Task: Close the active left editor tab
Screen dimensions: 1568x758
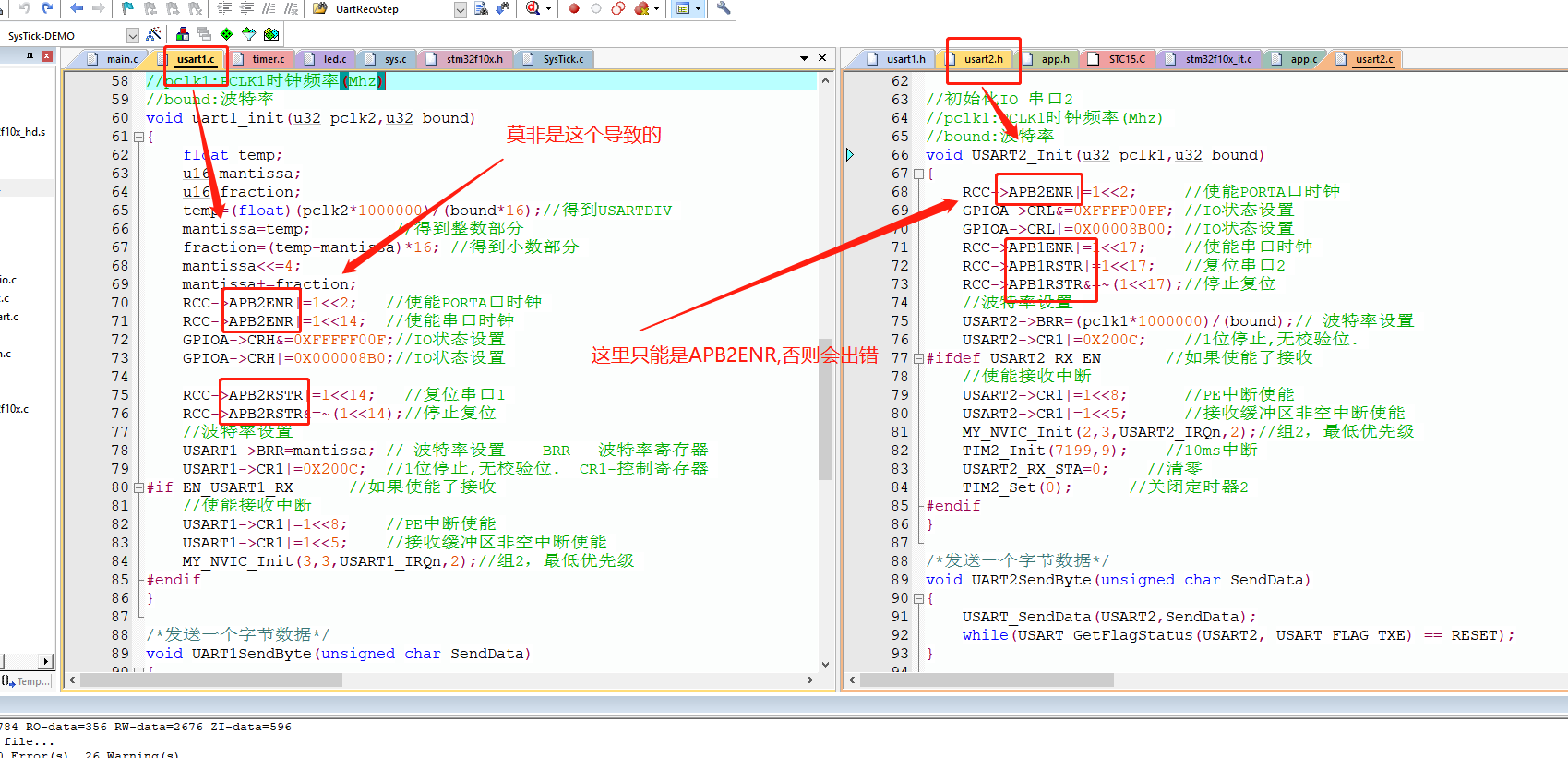Action: [822, 58]
